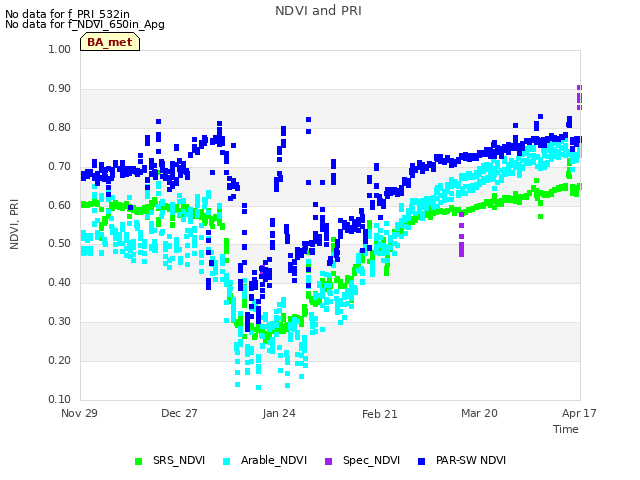Click the purple Spec_NDVI points near 0.90
This screenshot has width=640, height=480.
click(x=579, y=98)
